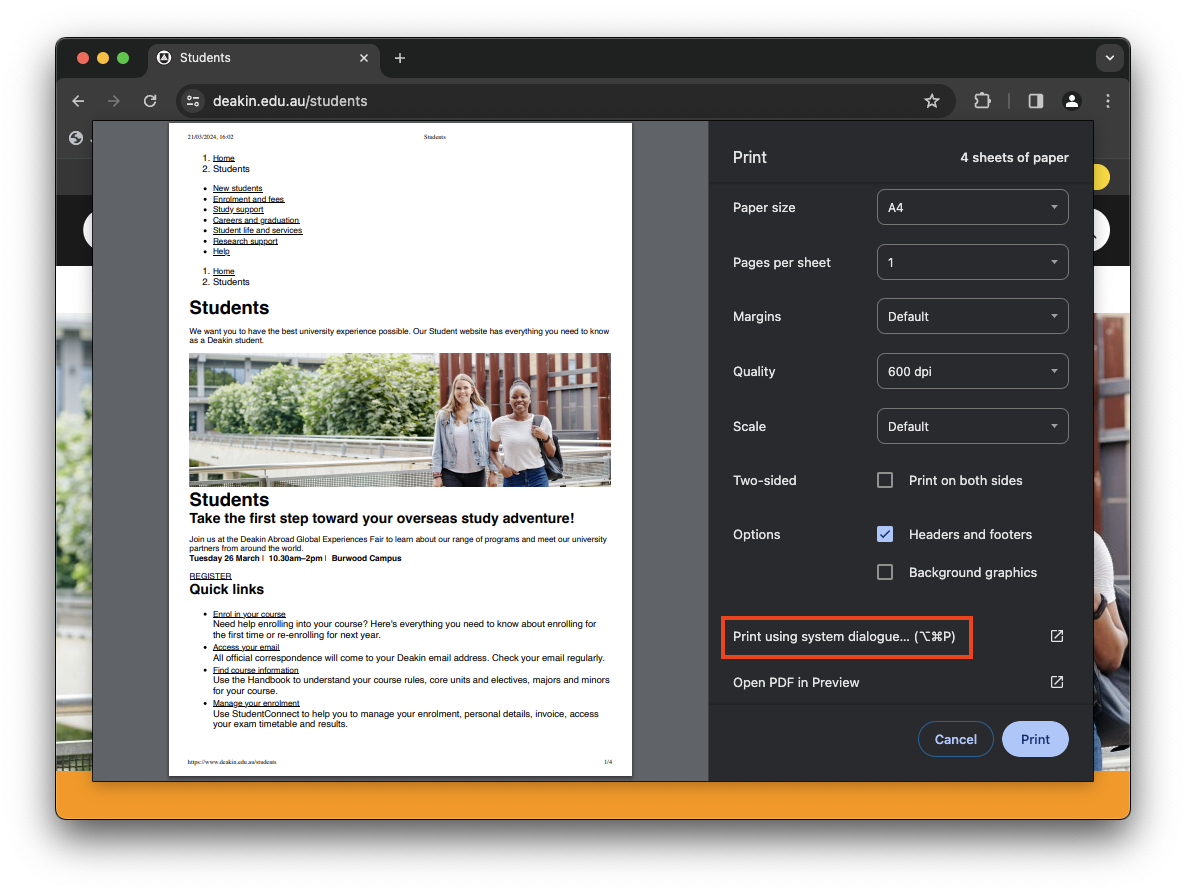Open the Margins dropdown
Screen dimensions: 1186x893
[972, 317]
